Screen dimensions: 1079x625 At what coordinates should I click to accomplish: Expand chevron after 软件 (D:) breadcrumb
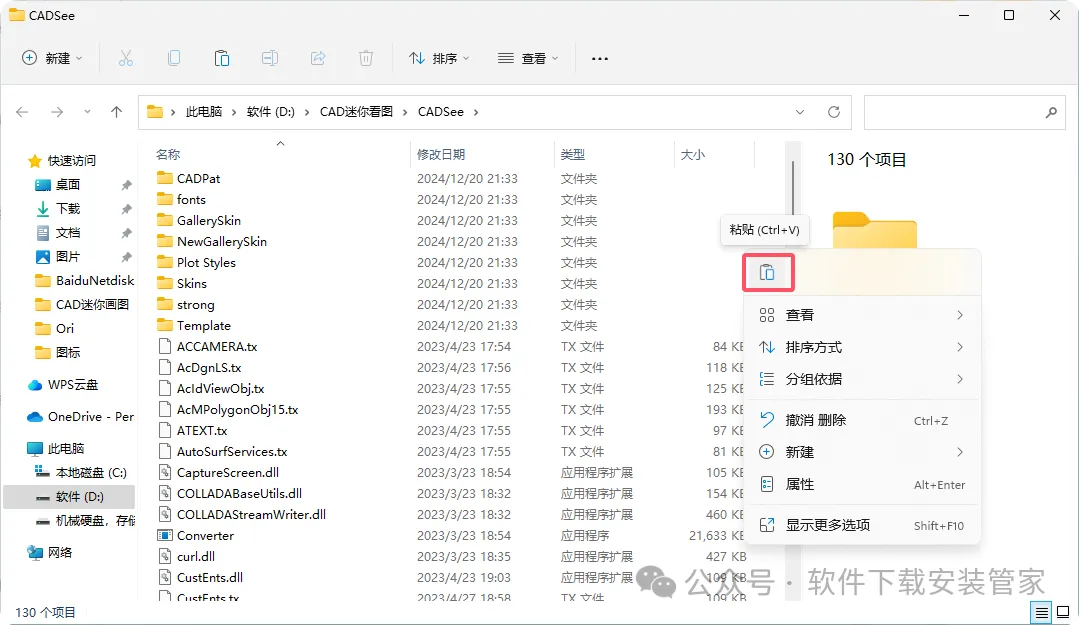click(x=307, y=112)
